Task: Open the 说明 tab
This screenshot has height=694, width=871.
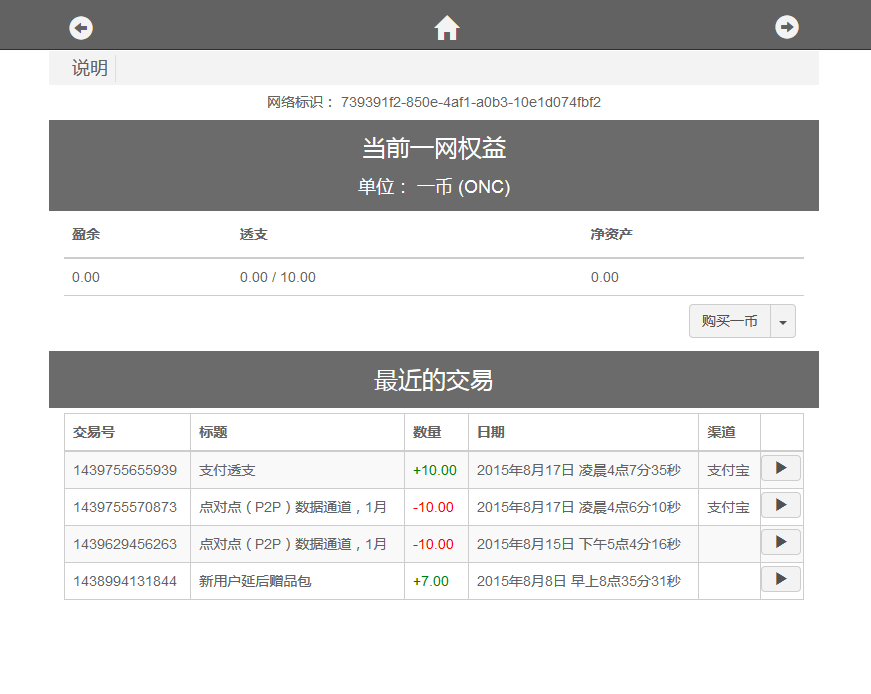Action: tap(89, 68)
